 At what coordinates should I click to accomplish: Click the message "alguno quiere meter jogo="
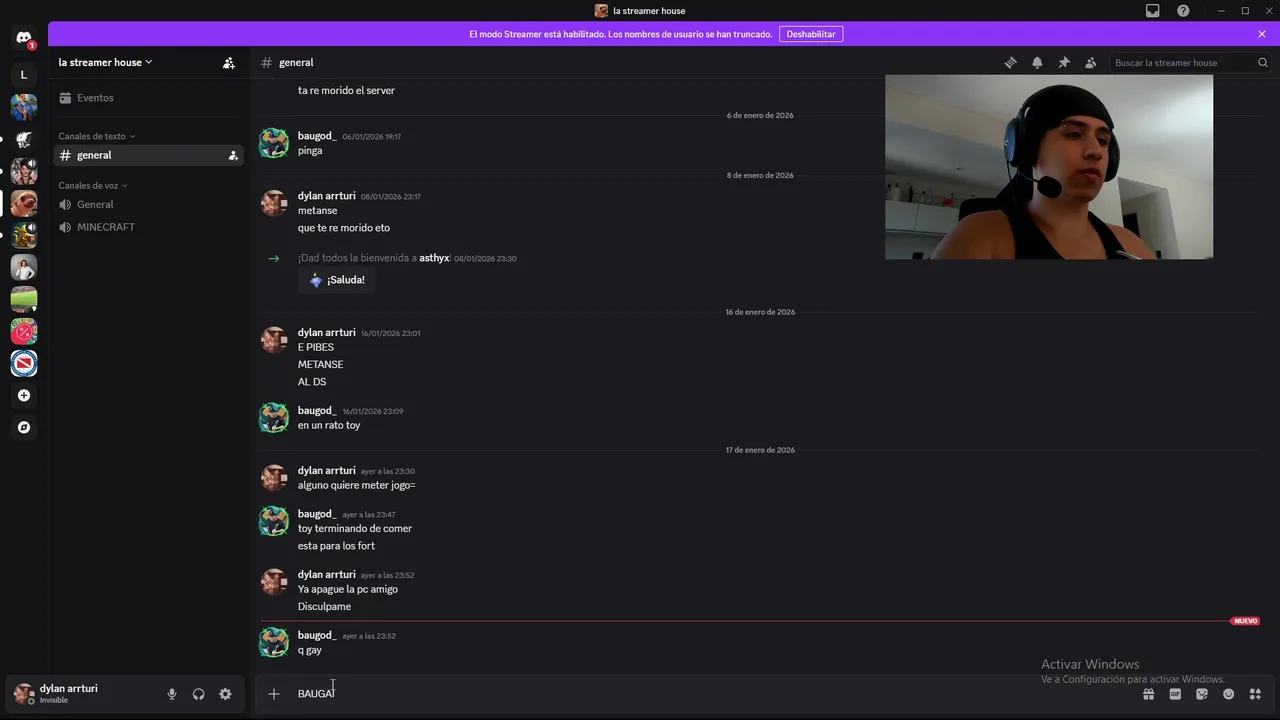(x=356, y=485)
